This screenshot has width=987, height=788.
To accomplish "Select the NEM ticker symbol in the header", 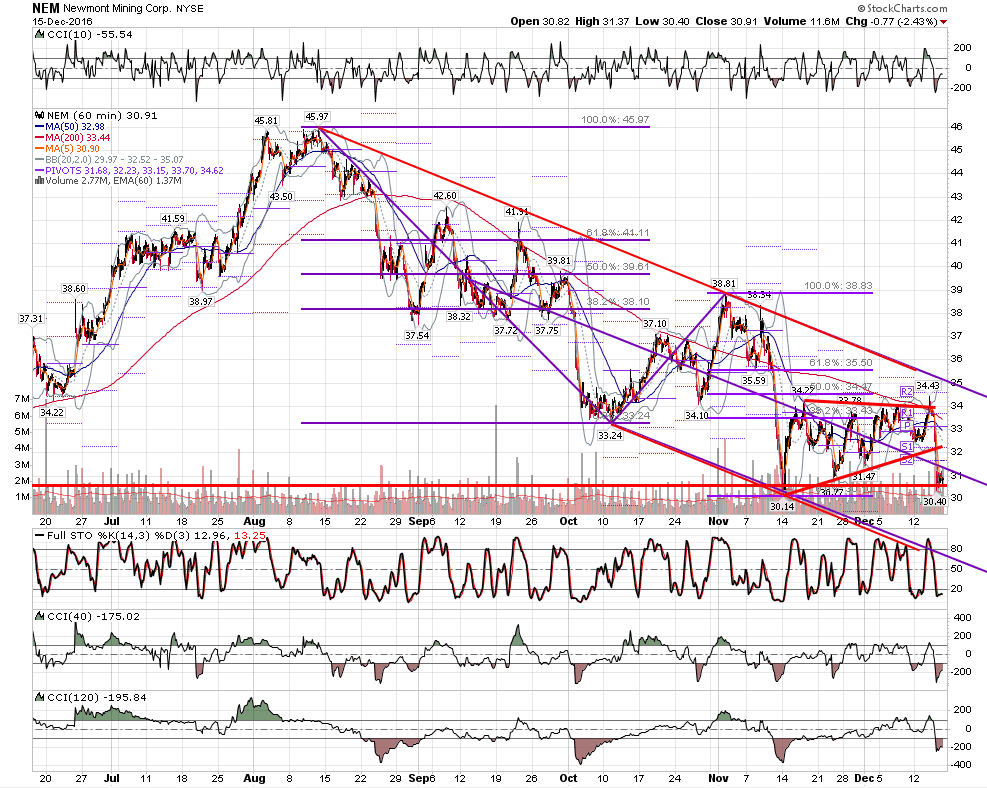I will click(46, 8).
